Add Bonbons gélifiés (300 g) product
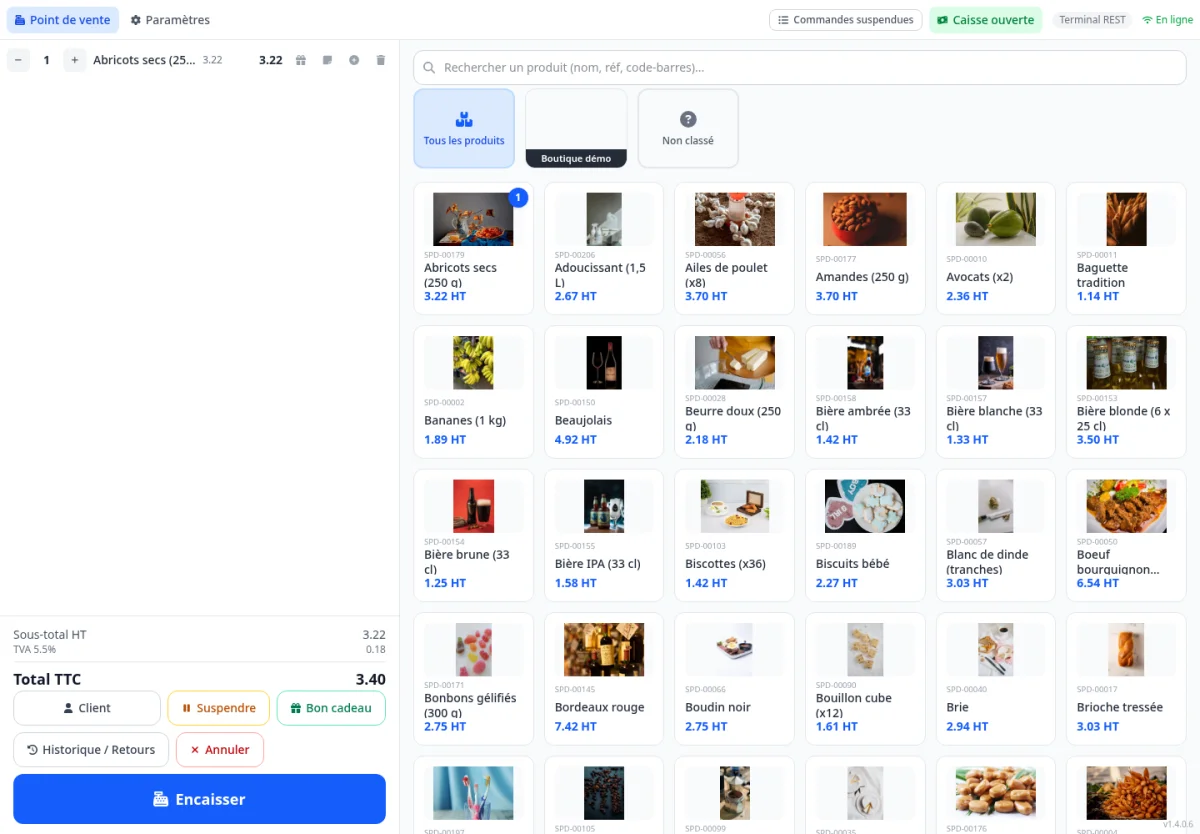 click(x=473, y=678)
